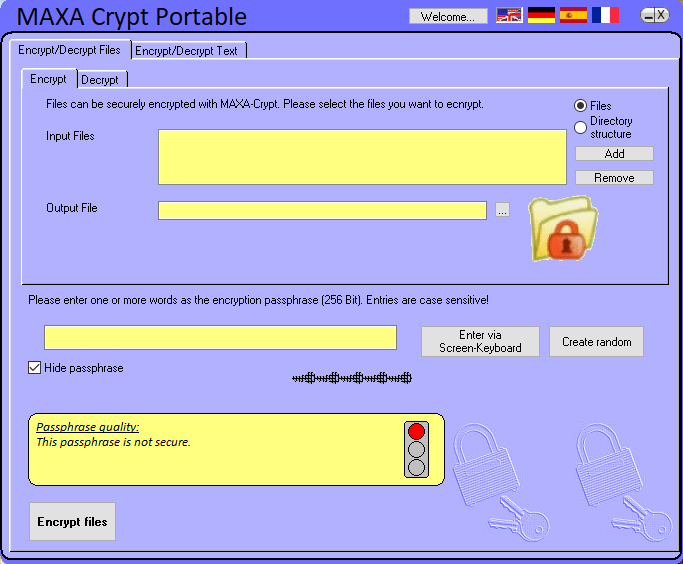
Task: Click the passphrase quality traffic light
Action: click(416, 449)
